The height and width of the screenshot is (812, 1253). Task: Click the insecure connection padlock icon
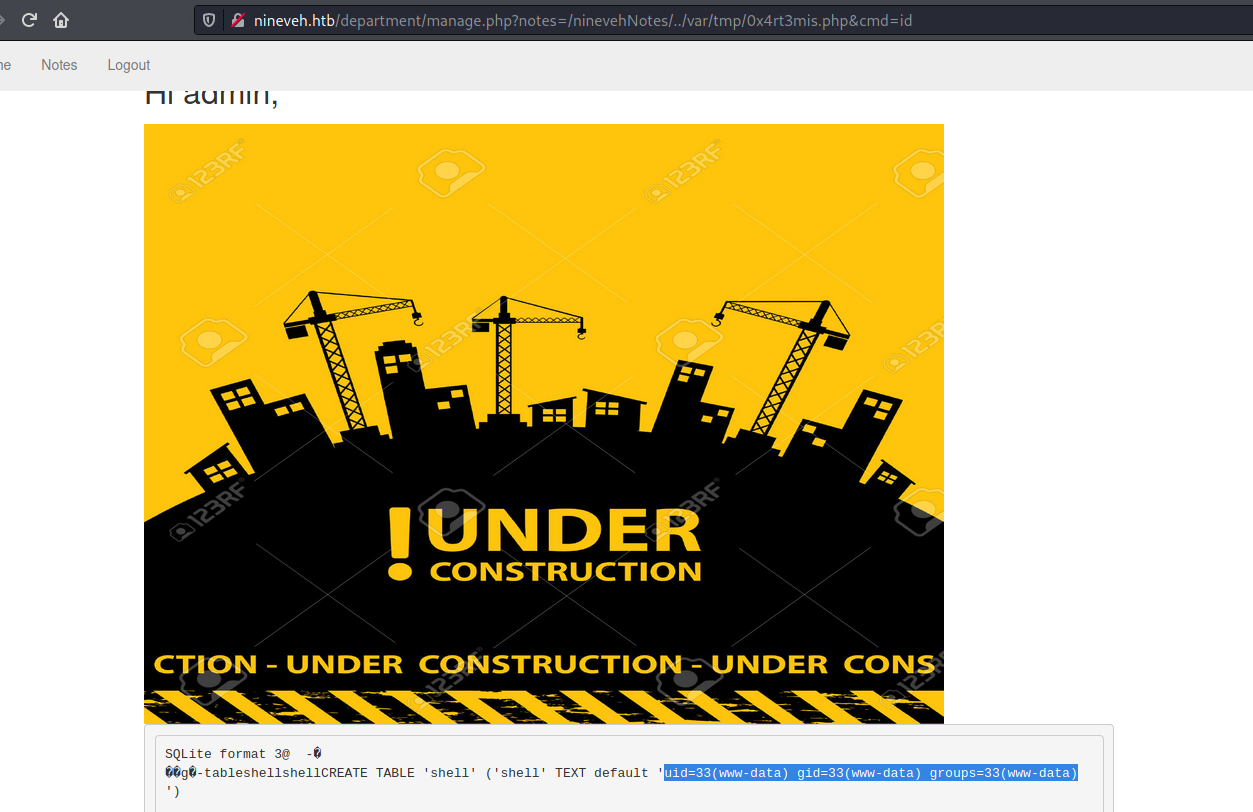tap(237, 20)
